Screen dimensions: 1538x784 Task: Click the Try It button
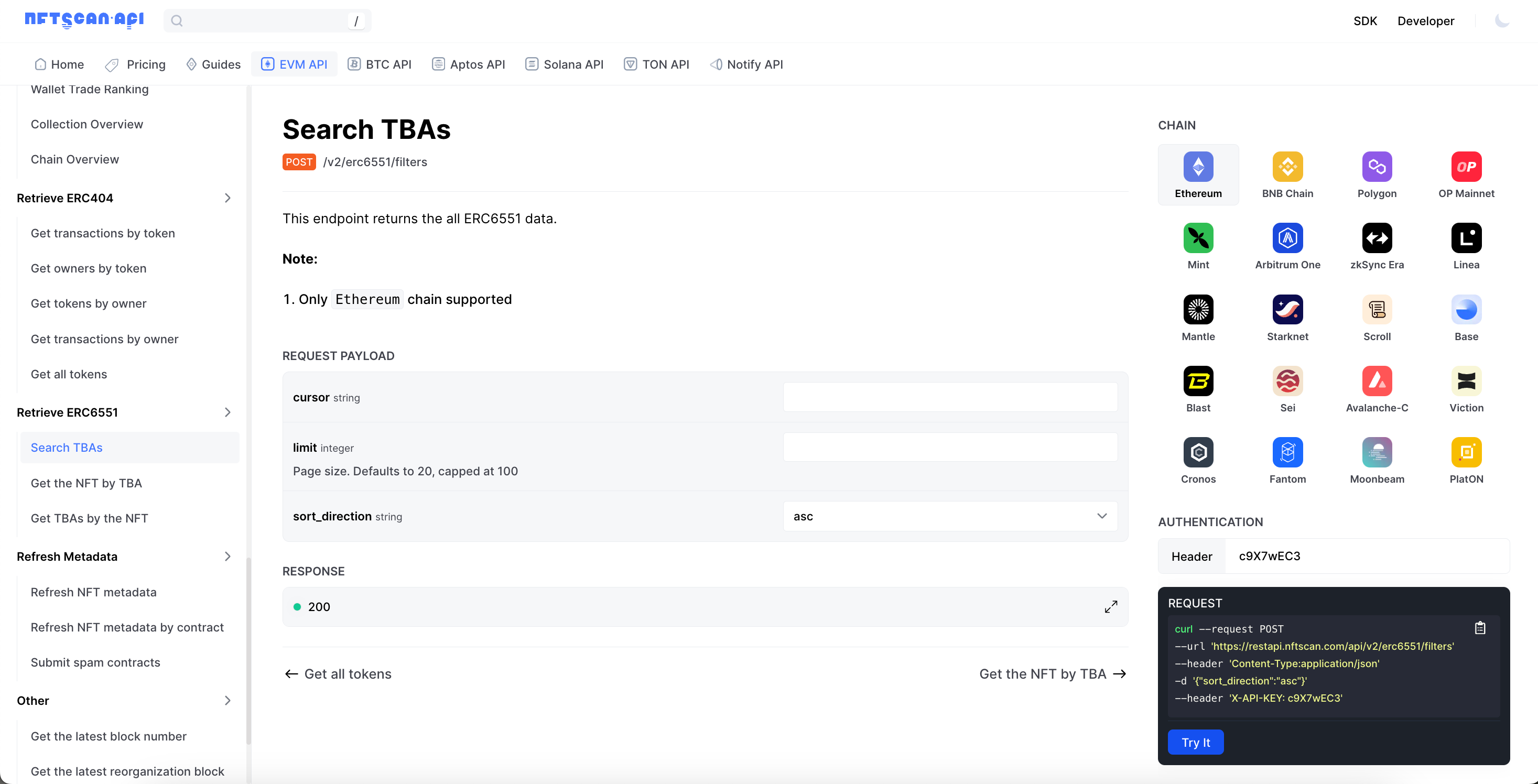coord(1196,742)
